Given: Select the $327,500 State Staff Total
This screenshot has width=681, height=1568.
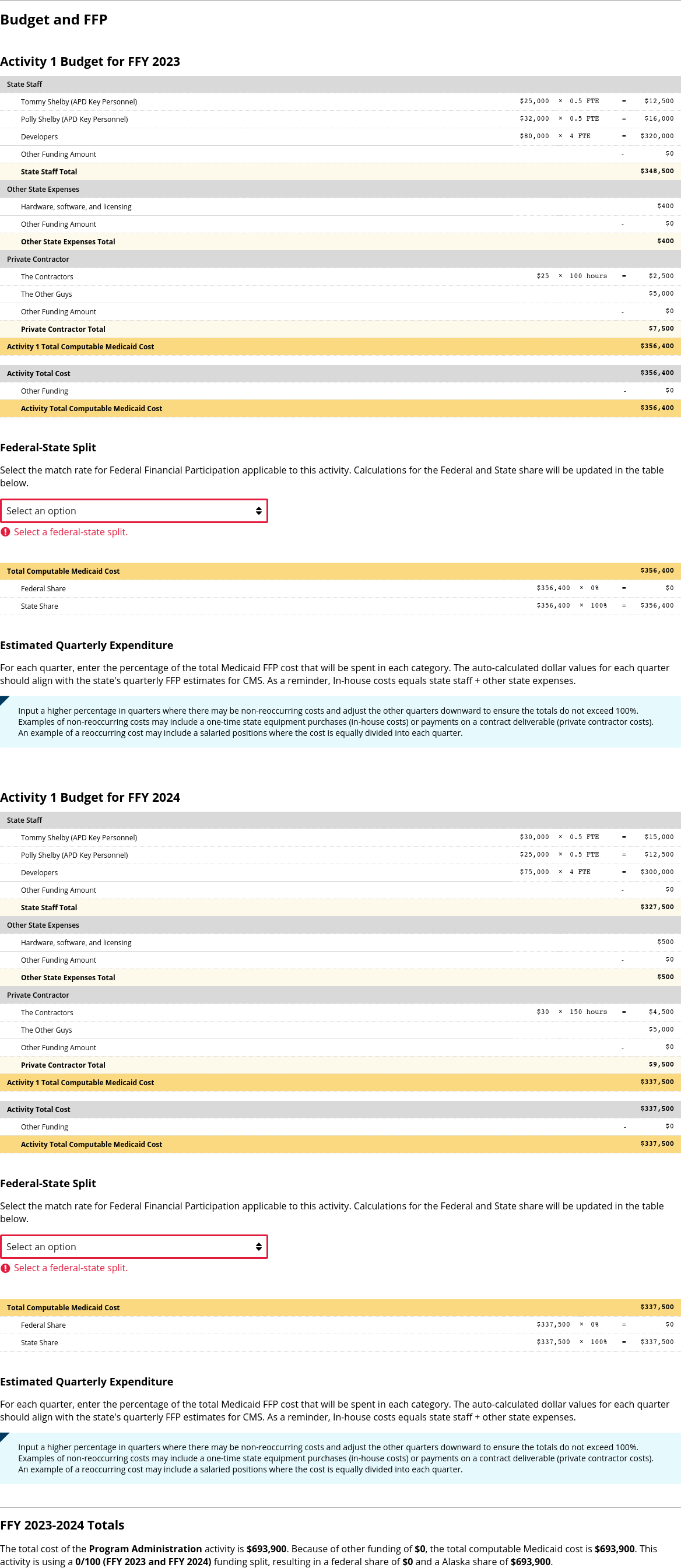Looking at the screenshot, I should [657, 907].
